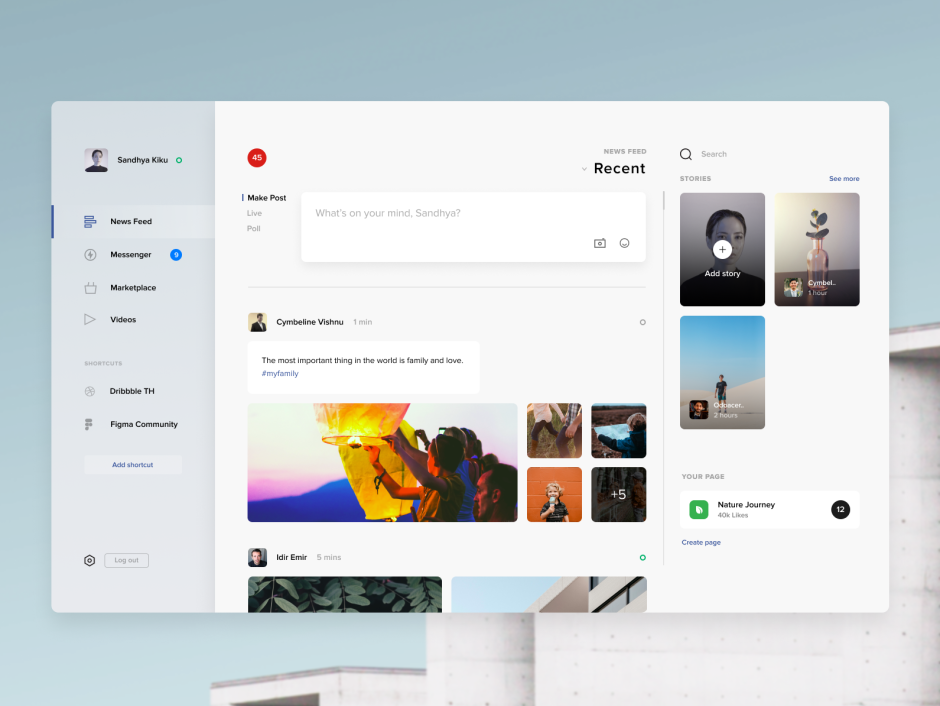Viewport: 940px width, 706px height.
Task: Click the camera icon in post box
Action: point(600,243)
